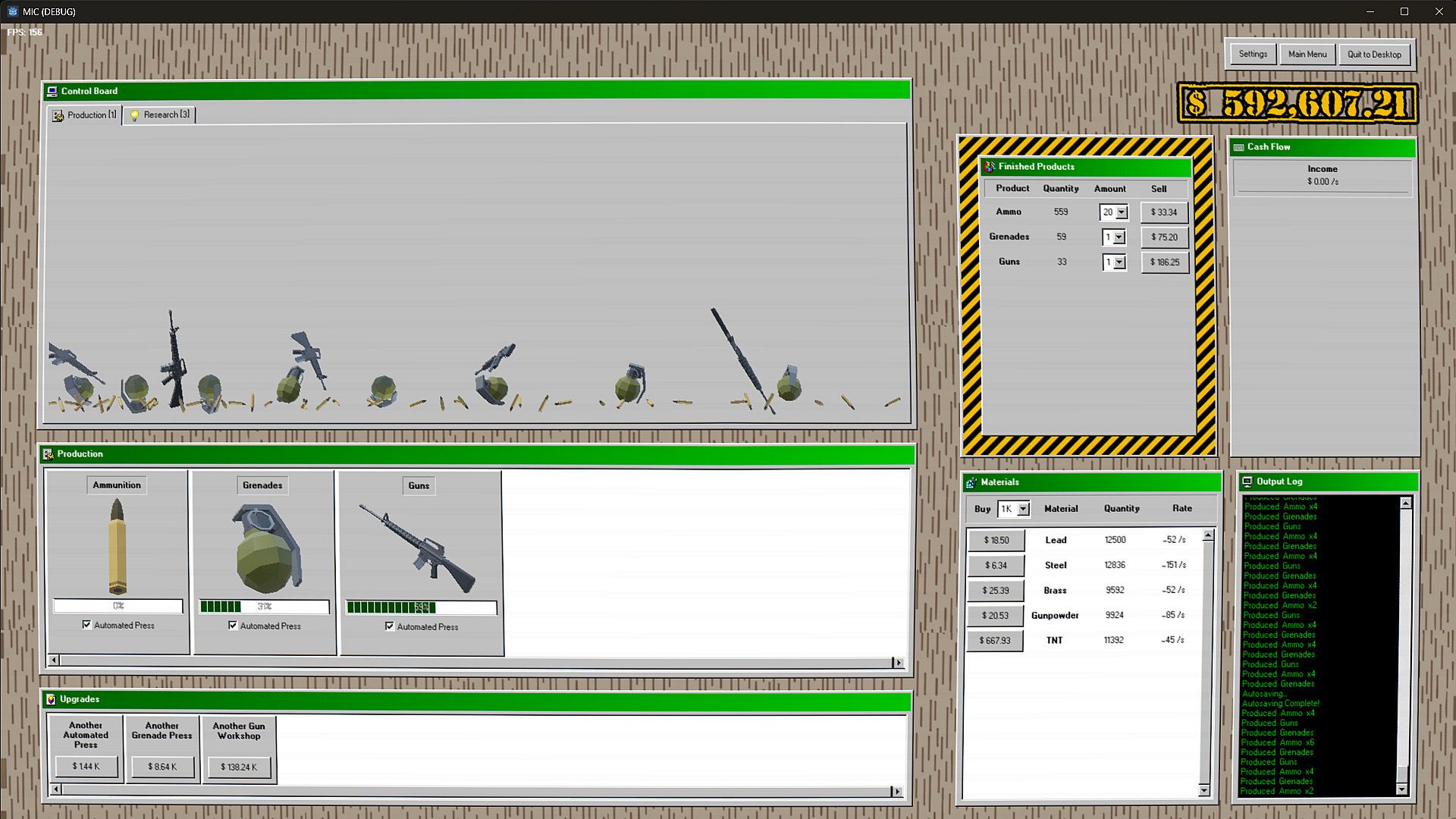Open the material Buy quantity dropdown

(x=1023, y=509)
